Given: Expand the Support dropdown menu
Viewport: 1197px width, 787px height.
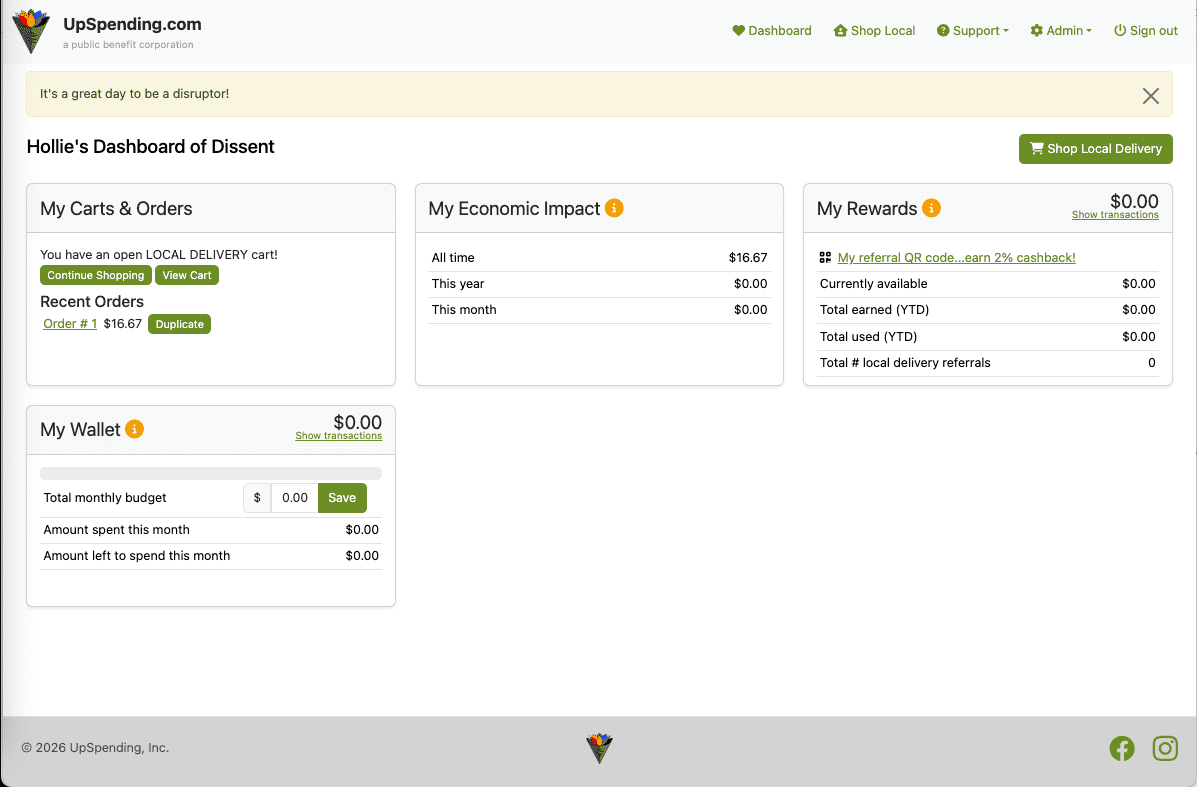Looking at the screenshot, I should coord(972,31).
